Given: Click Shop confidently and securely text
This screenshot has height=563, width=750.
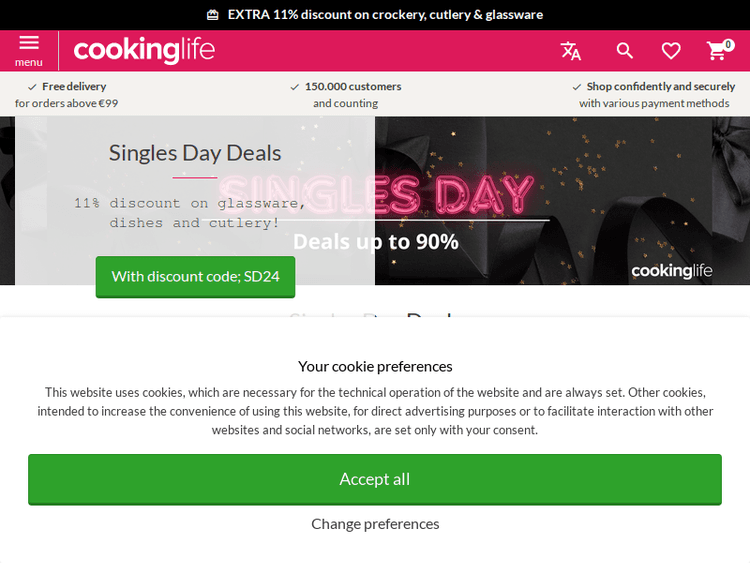Looking at the screenshot, I should click(x=661, y=87).
